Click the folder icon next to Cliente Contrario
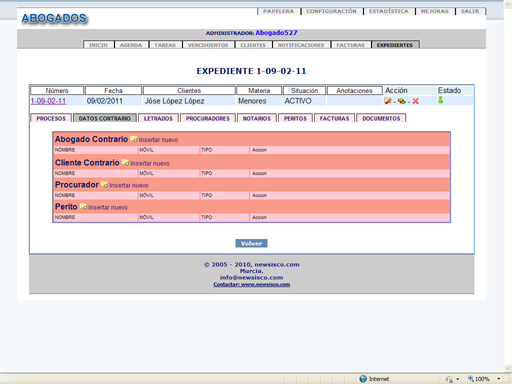Screen dimensions: 512x384 (x=125, y=162)
